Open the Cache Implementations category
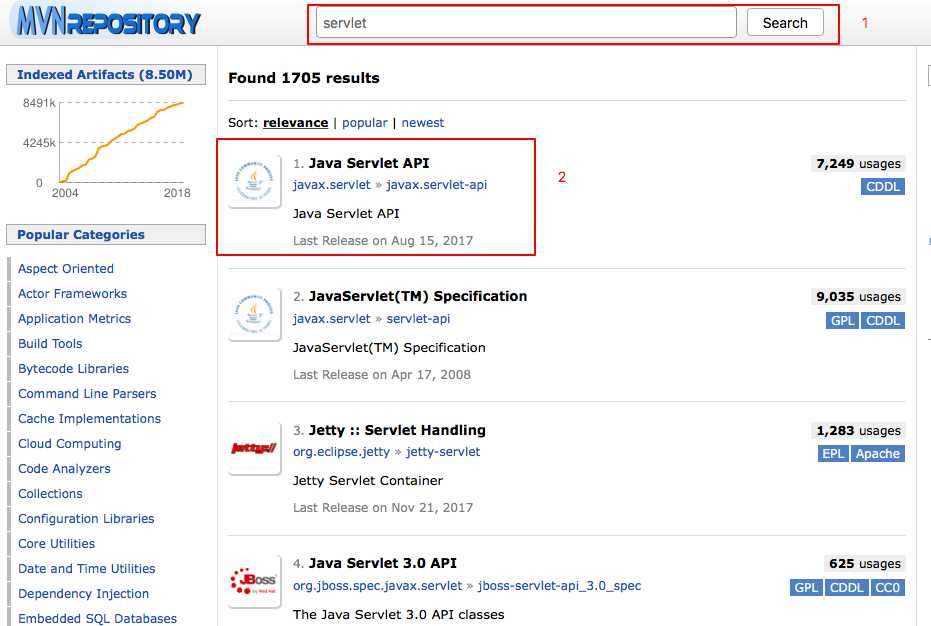931x626 pixels. pos(89,418)
